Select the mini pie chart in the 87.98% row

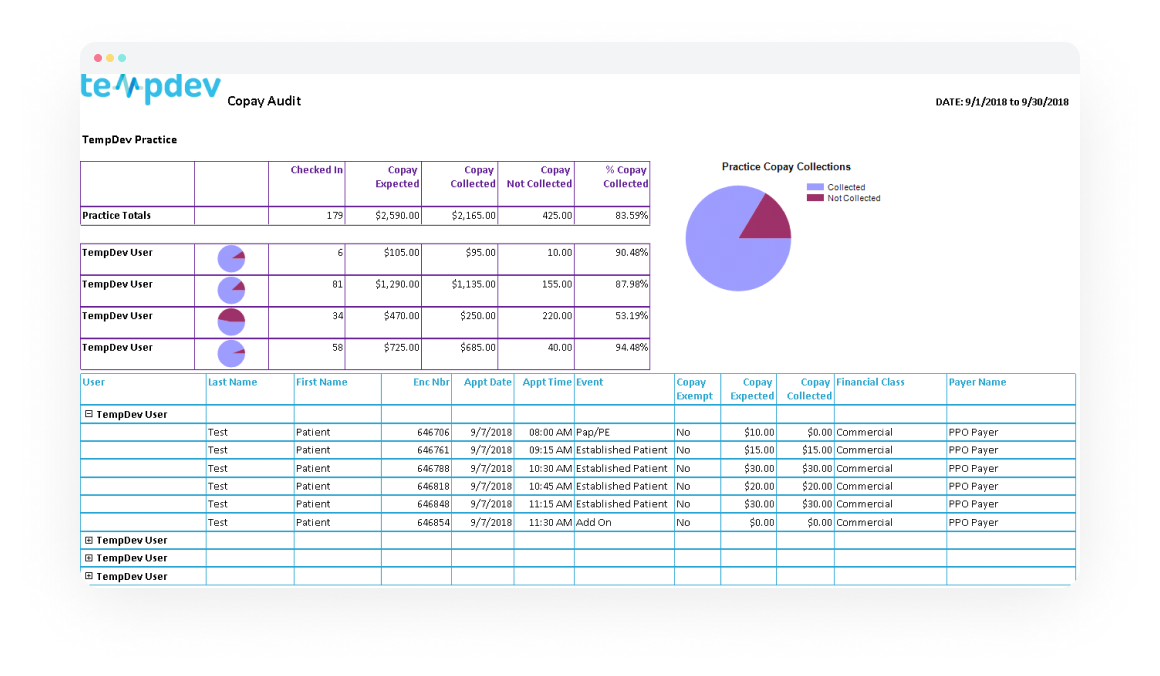pos(230,290)
